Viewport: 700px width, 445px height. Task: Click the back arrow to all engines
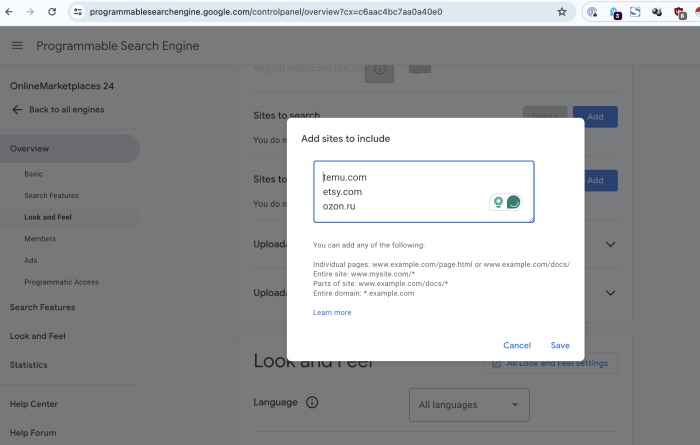click(17, 110)
